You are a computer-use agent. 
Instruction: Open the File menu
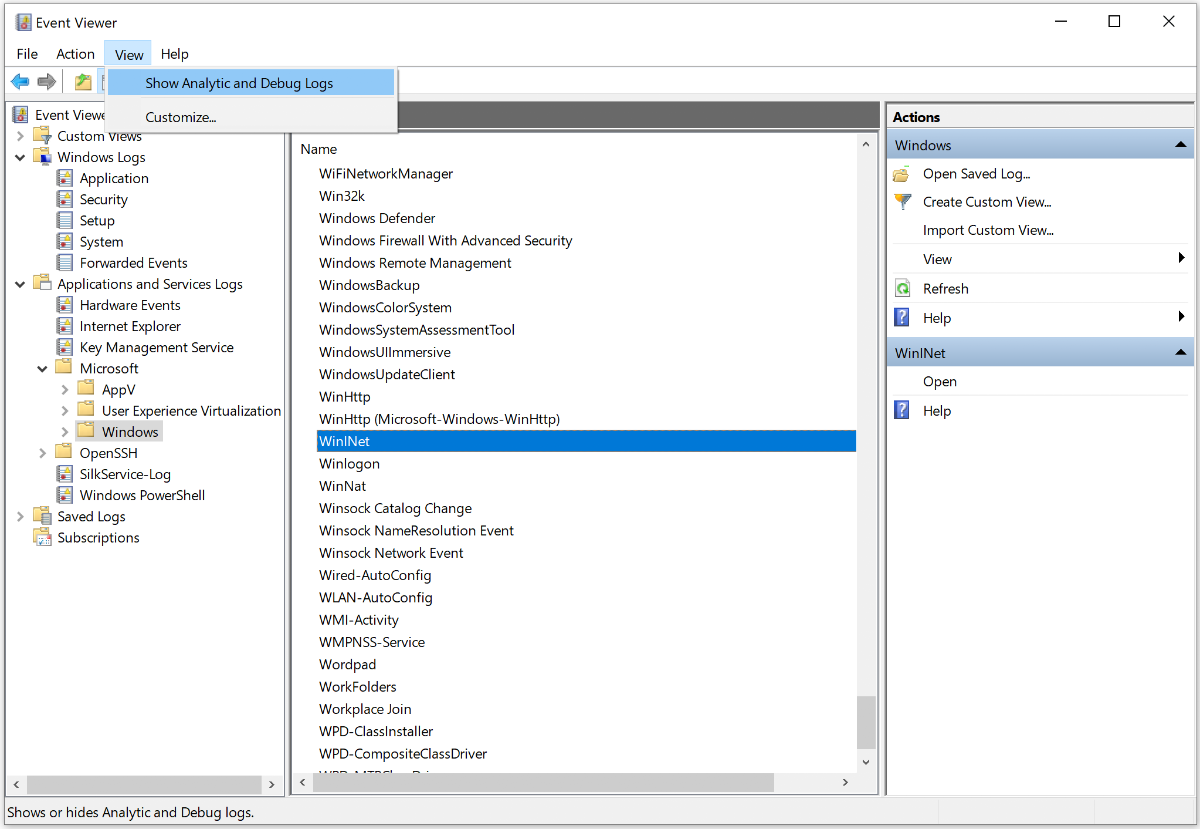27,54
